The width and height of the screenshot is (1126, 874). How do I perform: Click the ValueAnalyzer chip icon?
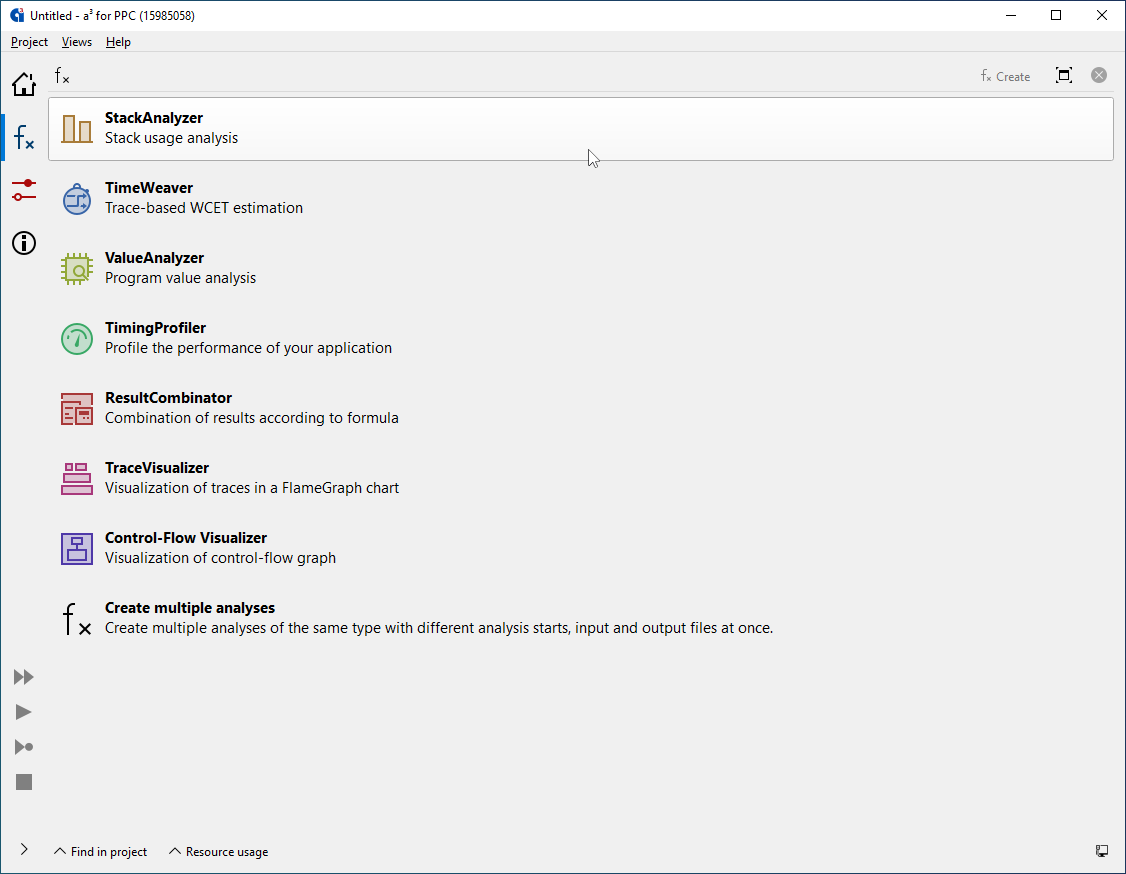77,269
